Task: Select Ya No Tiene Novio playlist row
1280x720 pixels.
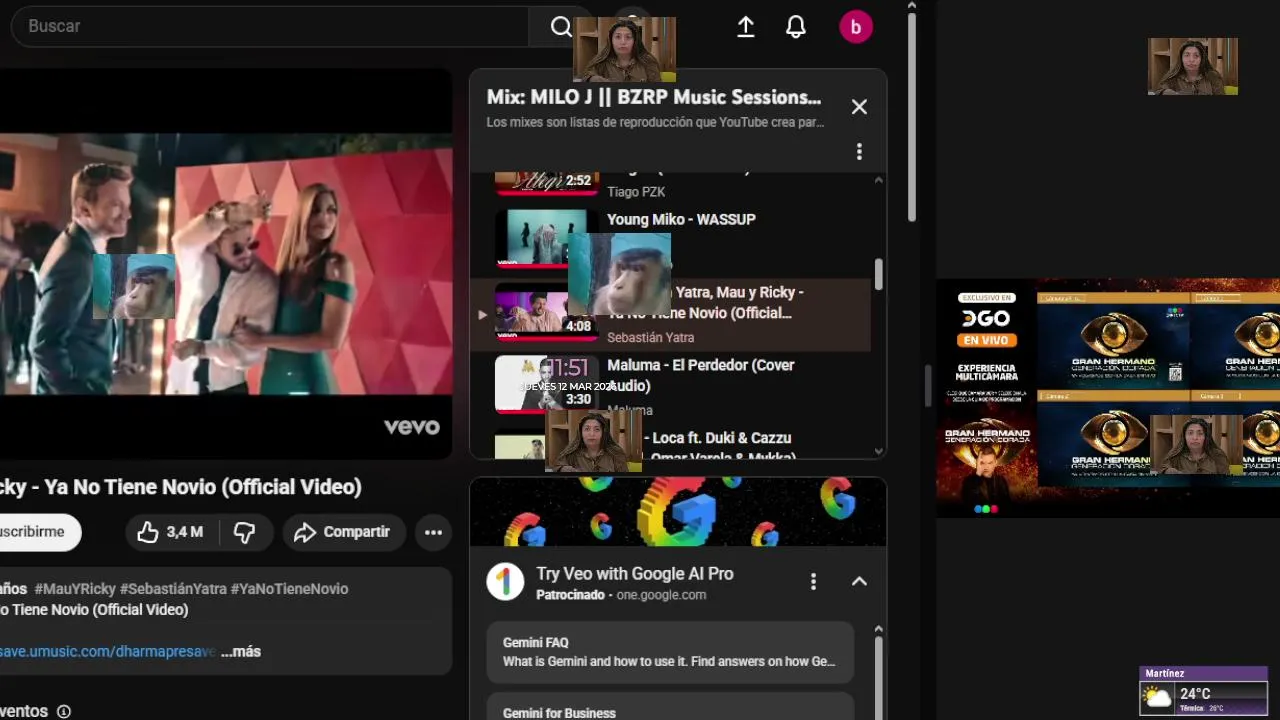Action: click(670, 315)
